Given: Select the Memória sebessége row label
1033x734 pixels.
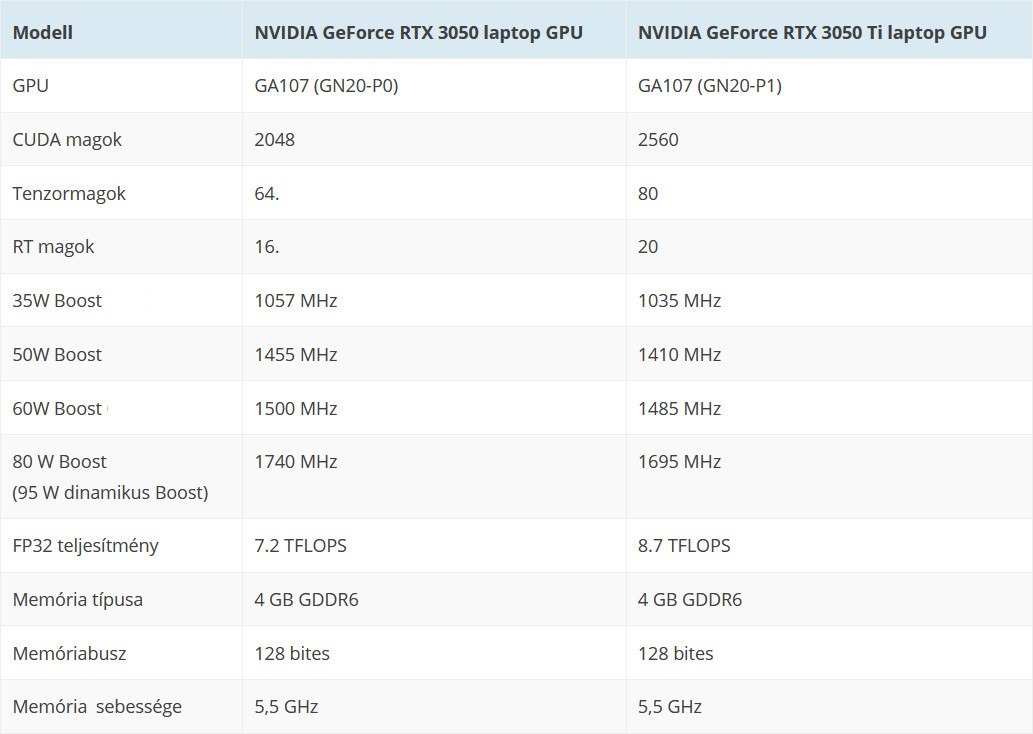Looking at the screenshot, I should point(97,707).
